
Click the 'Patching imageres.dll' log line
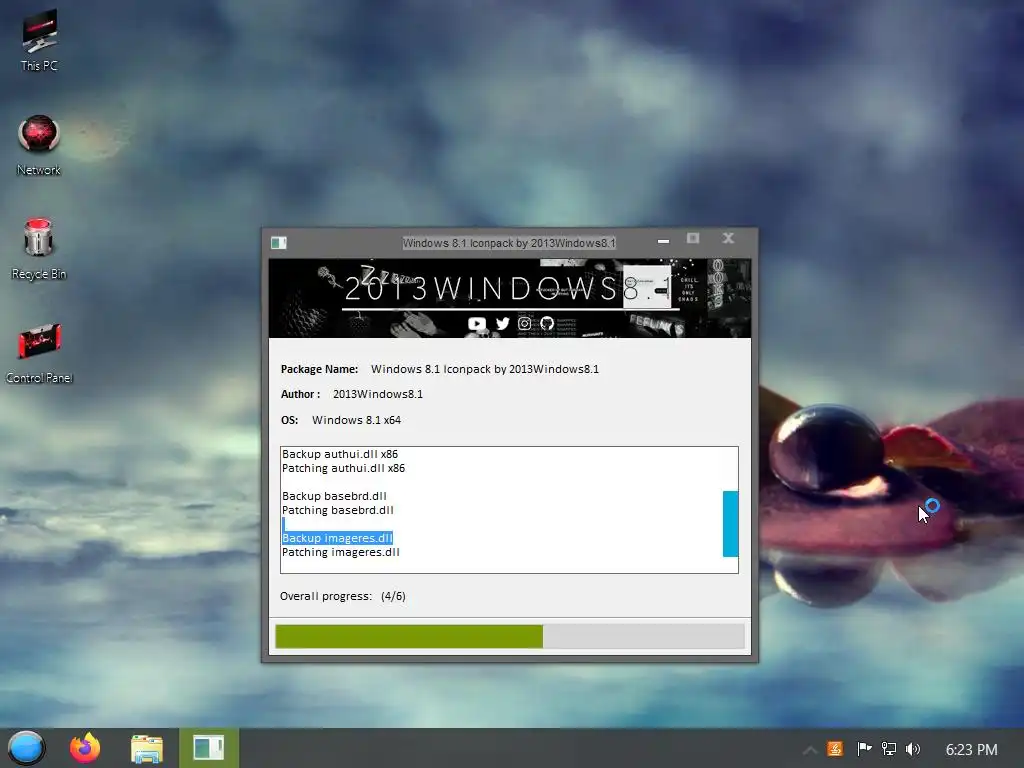pos(341,552)
